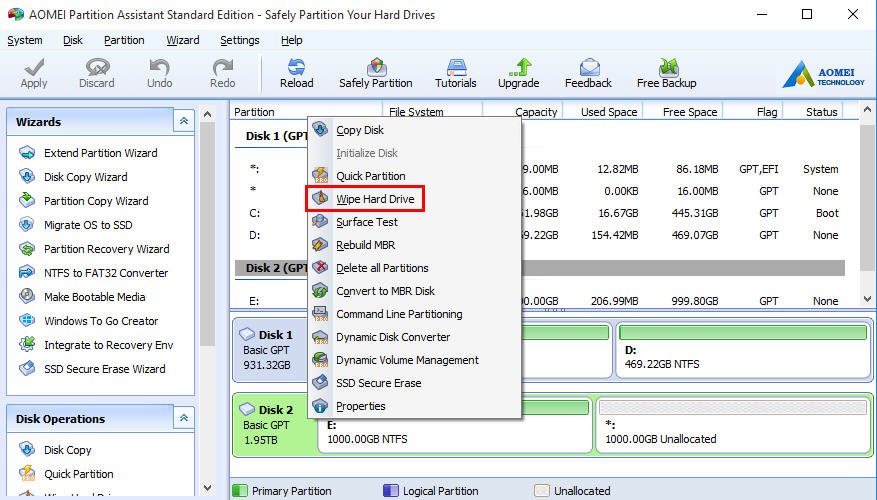Click the Apply toolbar button
Screen dimensions: 877x500
click(34, 73)
